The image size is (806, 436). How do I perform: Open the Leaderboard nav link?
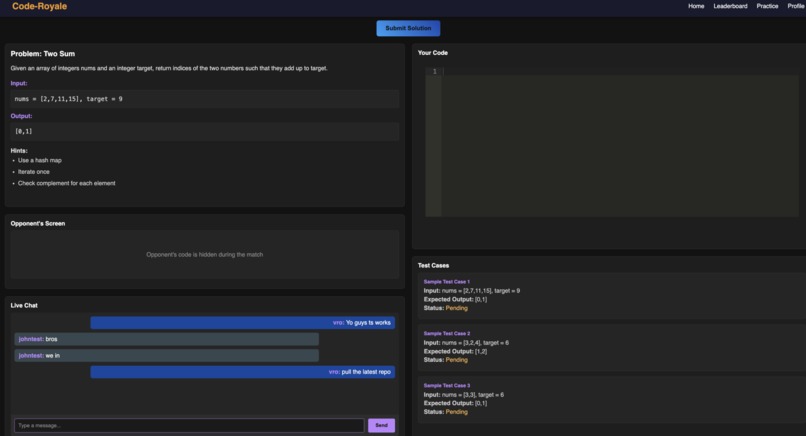click(730, 6)
